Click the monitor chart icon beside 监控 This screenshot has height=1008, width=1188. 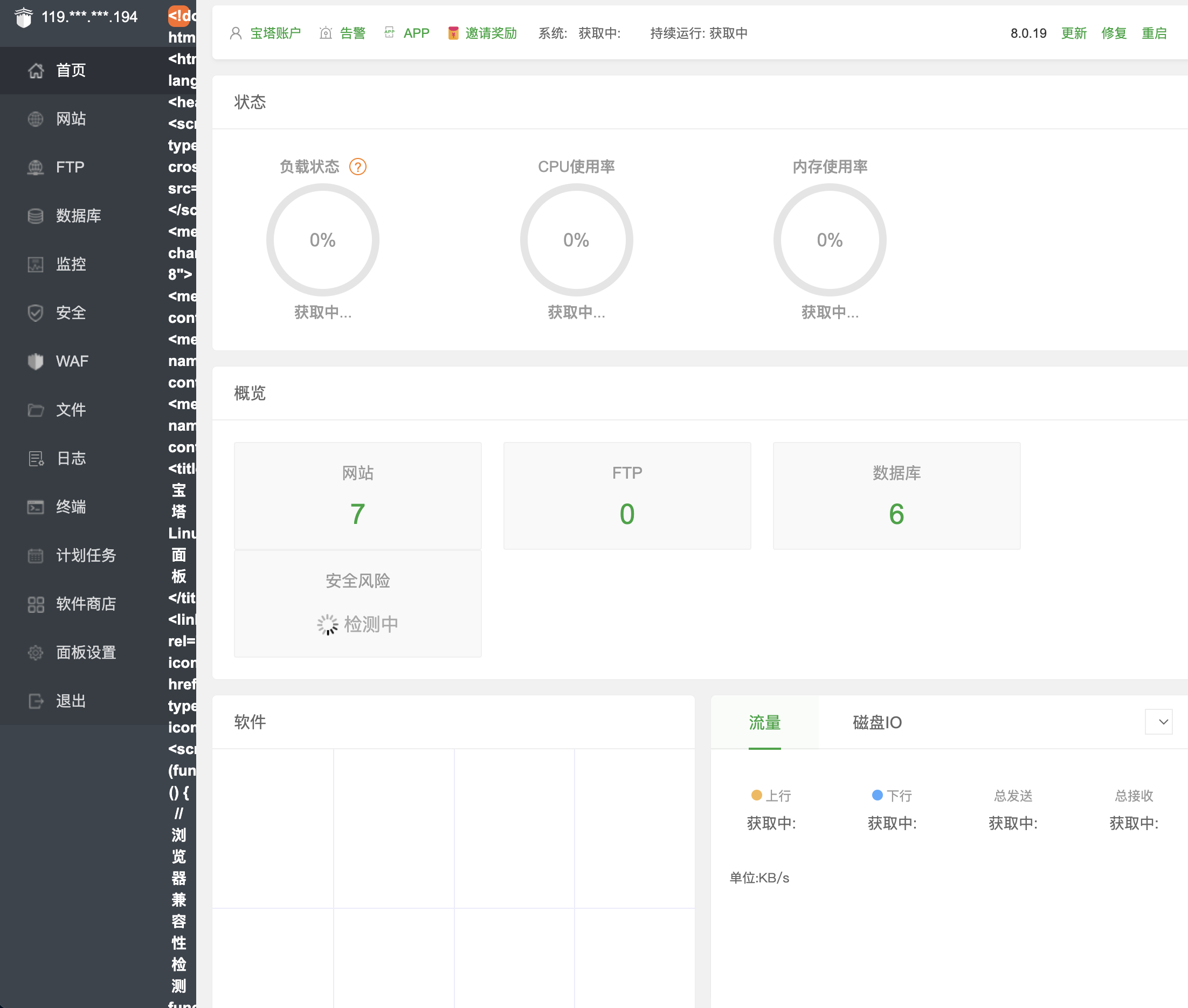click(36, 265)
